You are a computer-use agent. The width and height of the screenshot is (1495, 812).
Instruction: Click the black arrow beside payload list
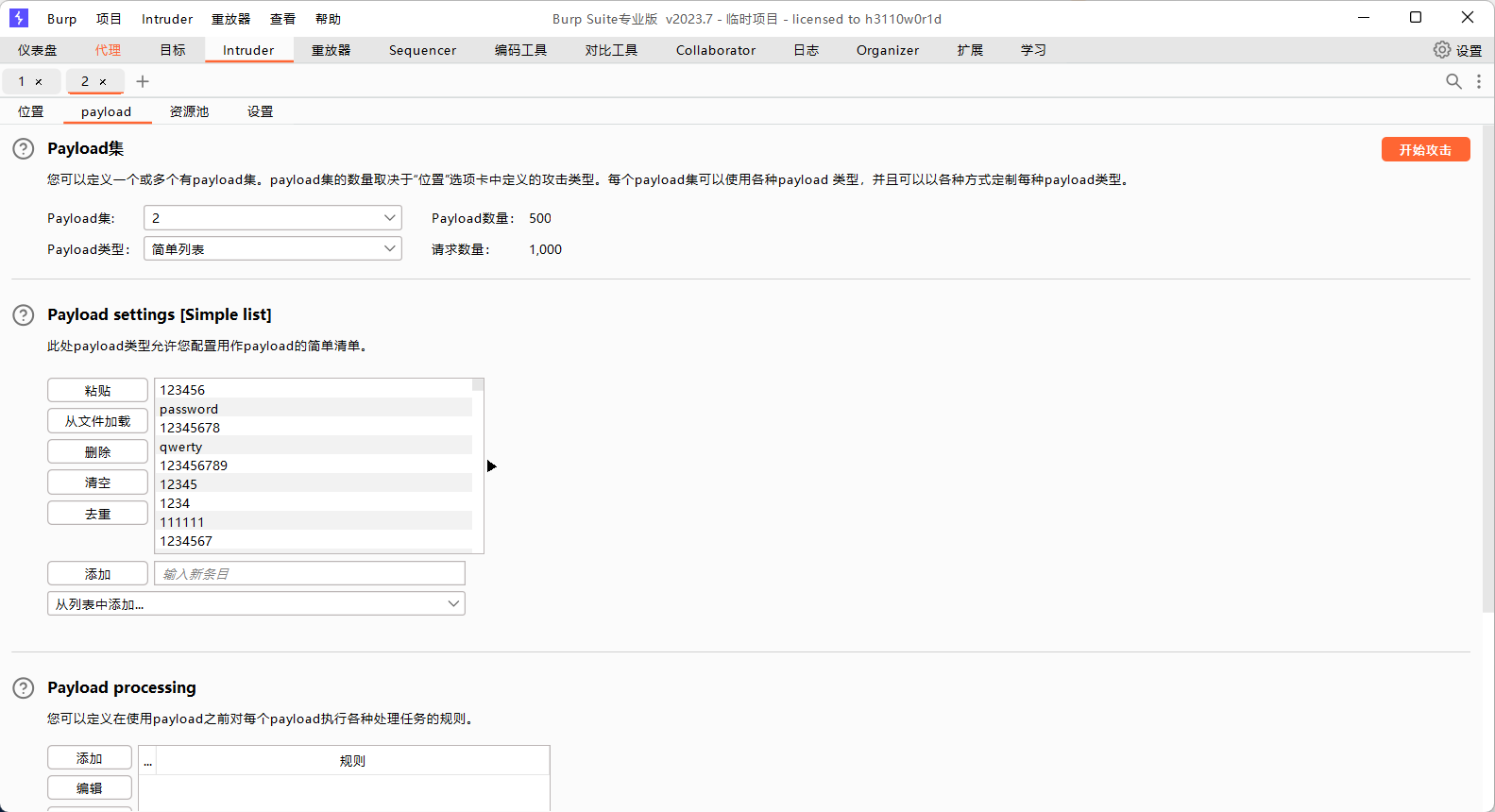click(491, 465)
